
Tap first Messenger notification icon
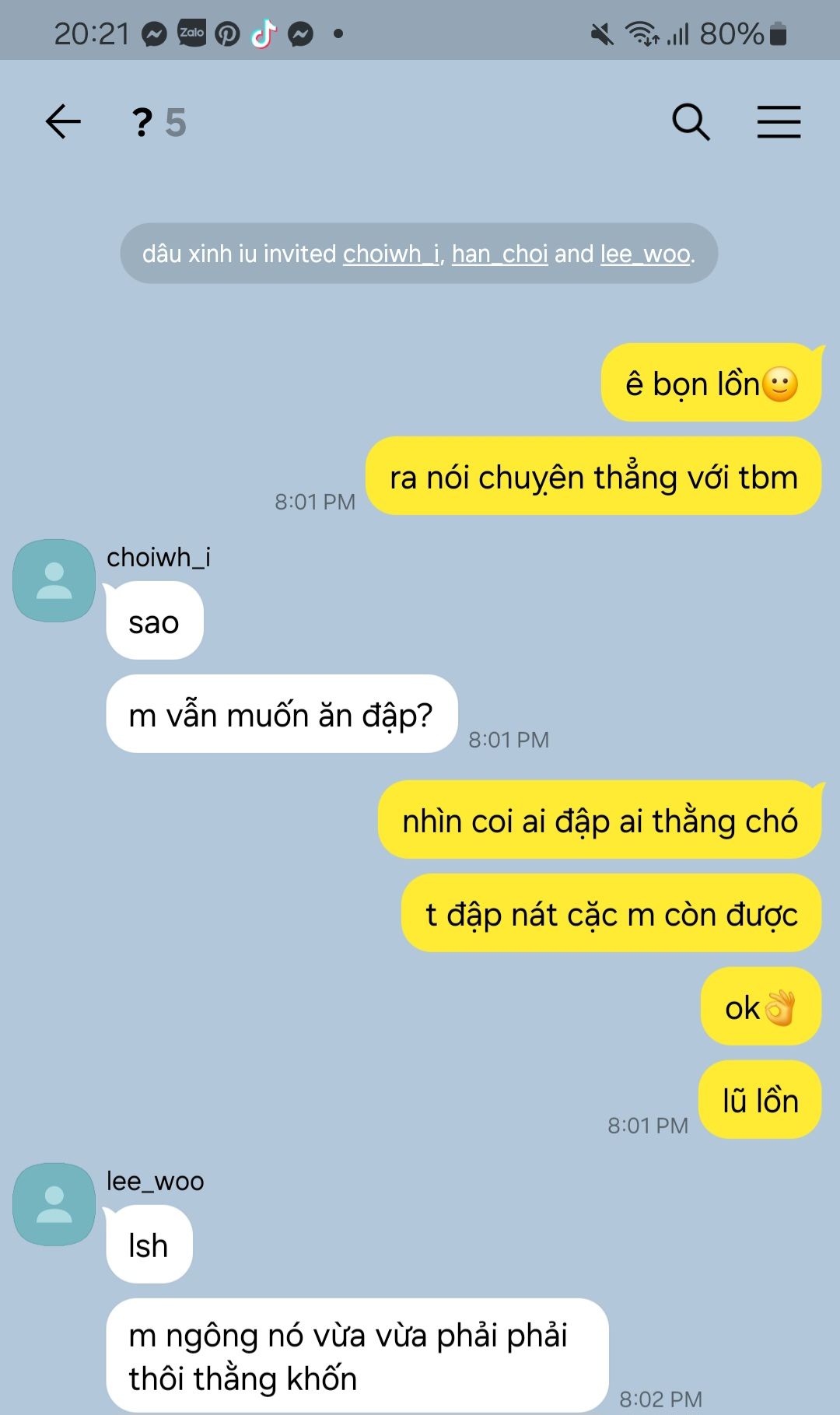tap(155, 34)
